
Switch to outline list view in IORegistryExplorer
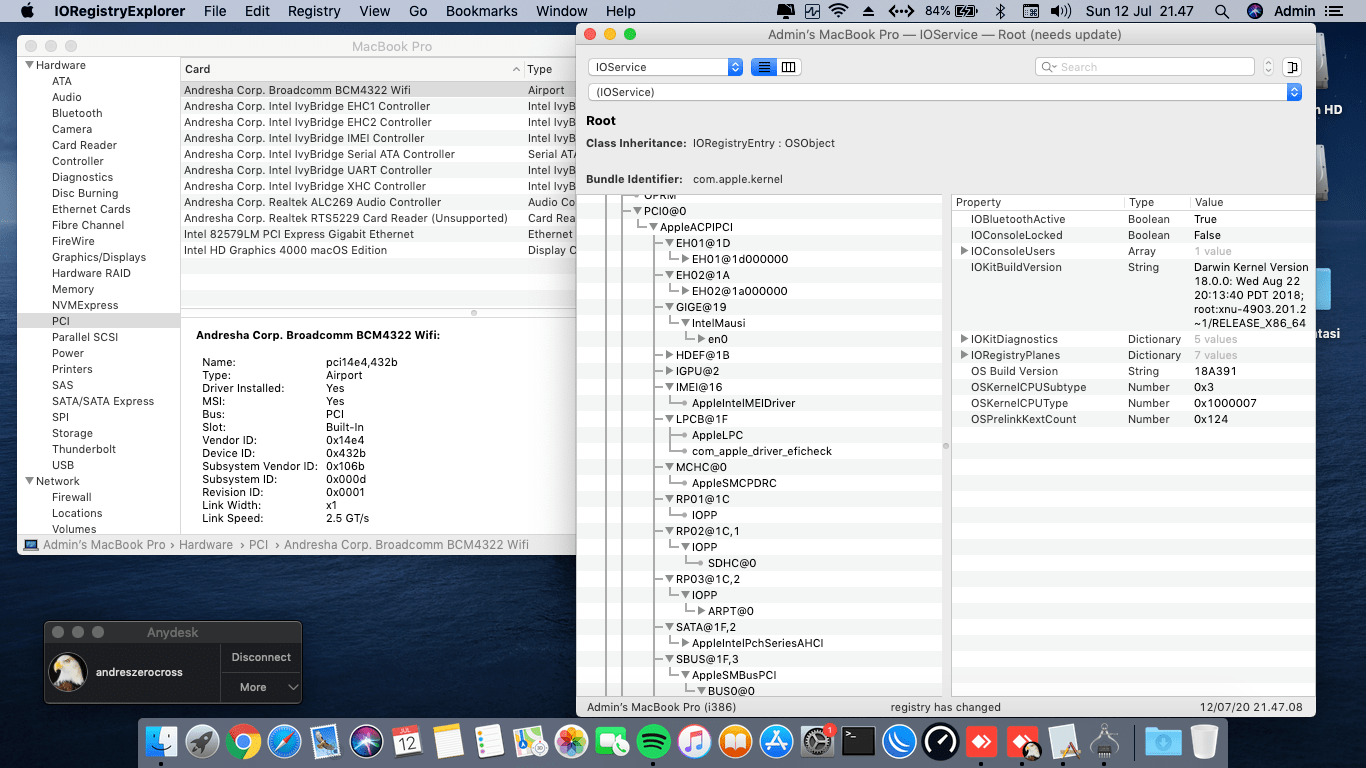(x=764, y=67)
